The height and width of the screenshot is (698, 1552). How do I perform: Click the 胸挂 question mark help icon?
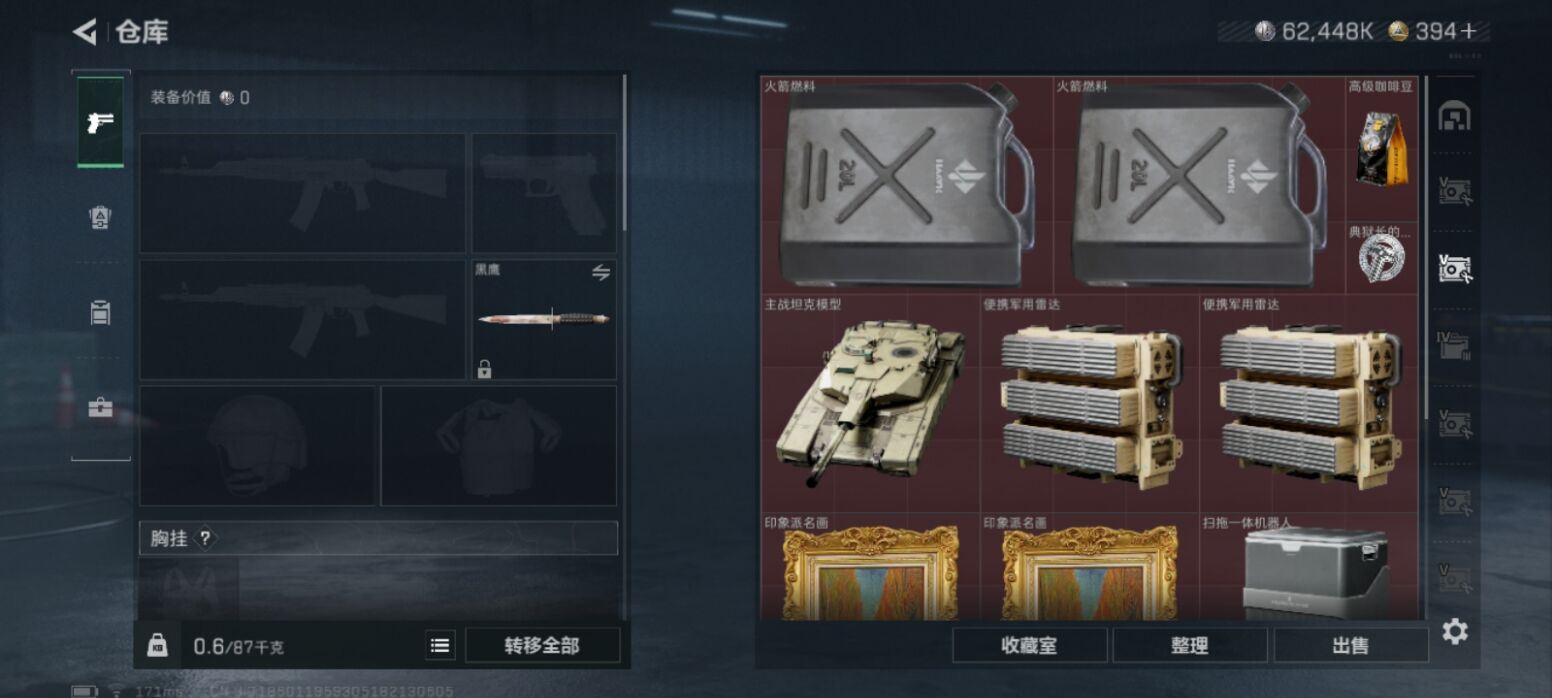tap(204, 538)
